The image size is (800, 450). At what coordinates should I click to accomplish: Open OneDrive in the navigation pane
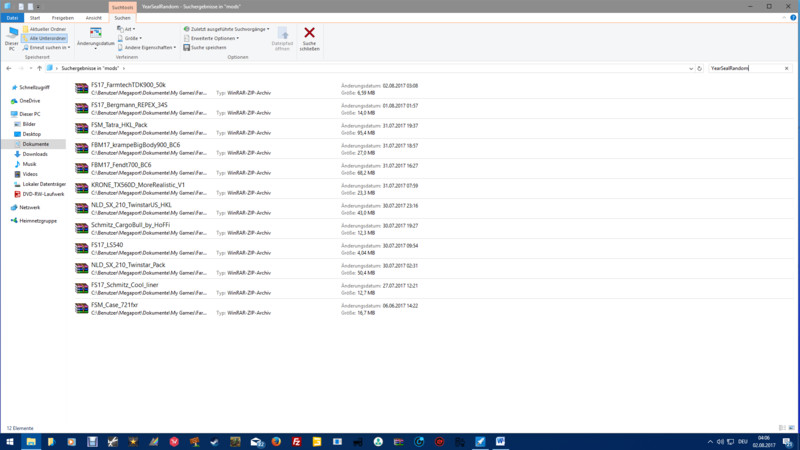[29, 101]
